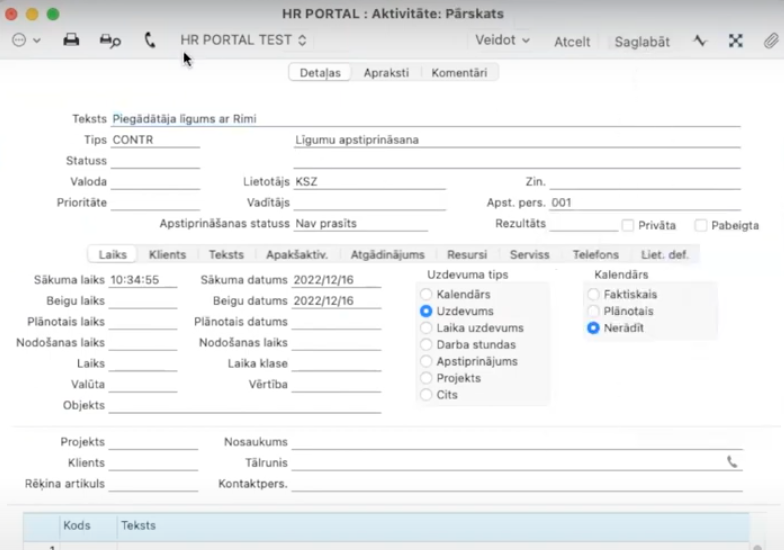Click the phone handset toolbar icon
Screen dimensions: 784x550
tap(150, 41)
